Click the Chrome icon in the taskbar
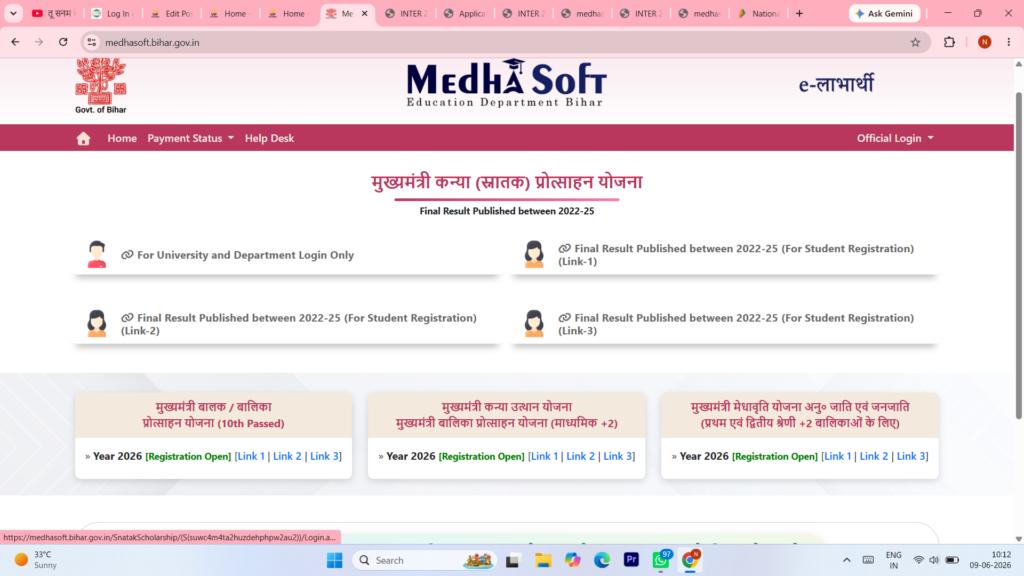 click(690, 560)
